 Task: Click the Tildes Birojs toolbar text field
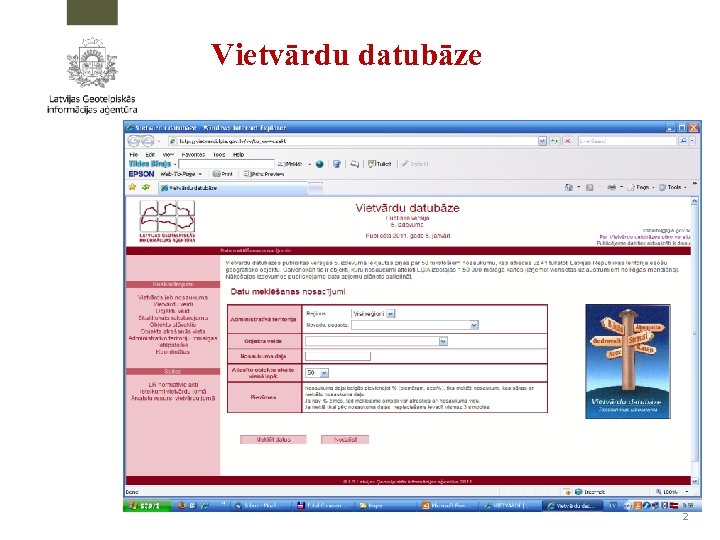(x=226, y=164)
